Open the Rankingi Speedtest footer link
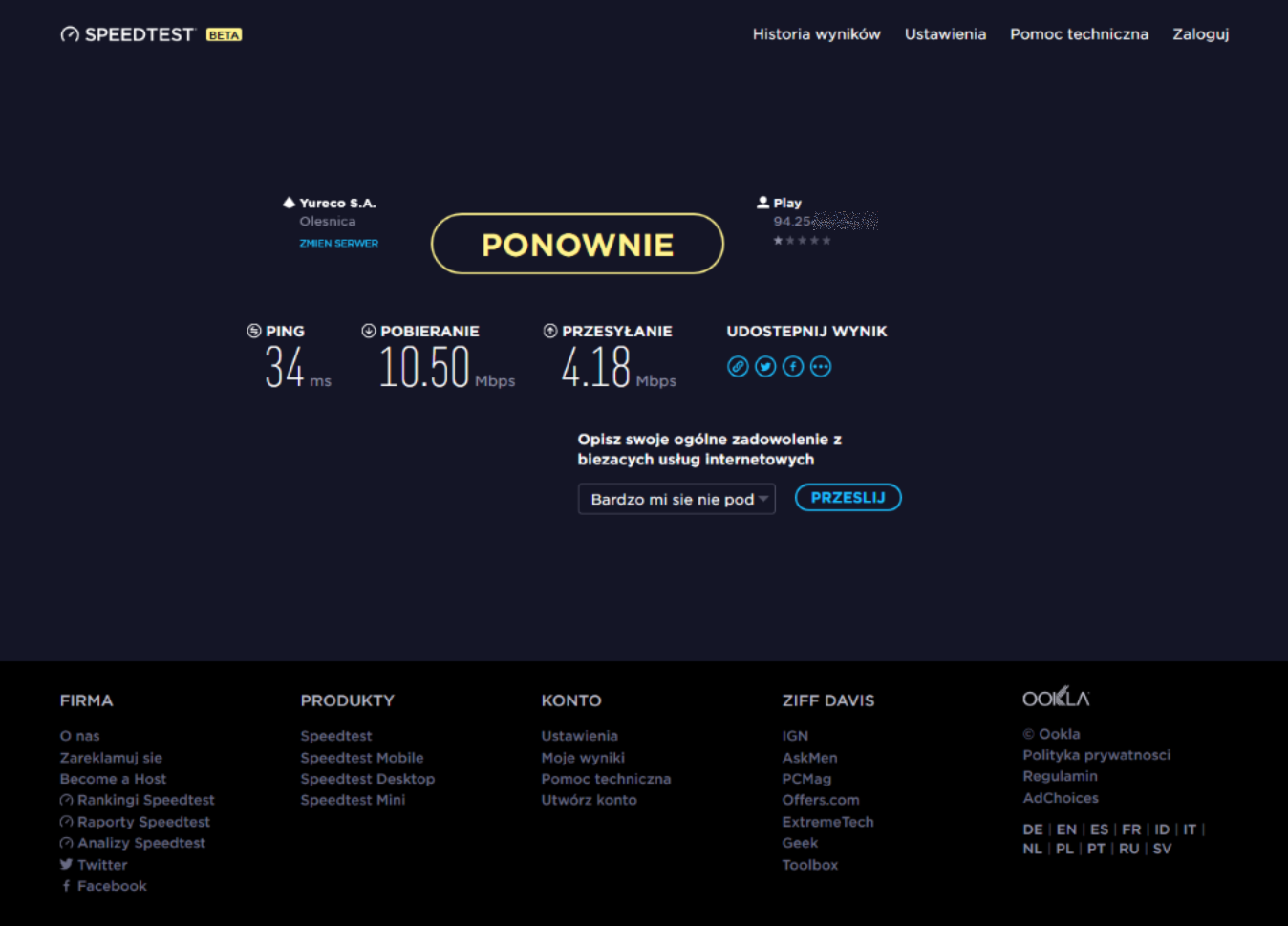This screenshot has height=926, width=1288. (145, 800)
